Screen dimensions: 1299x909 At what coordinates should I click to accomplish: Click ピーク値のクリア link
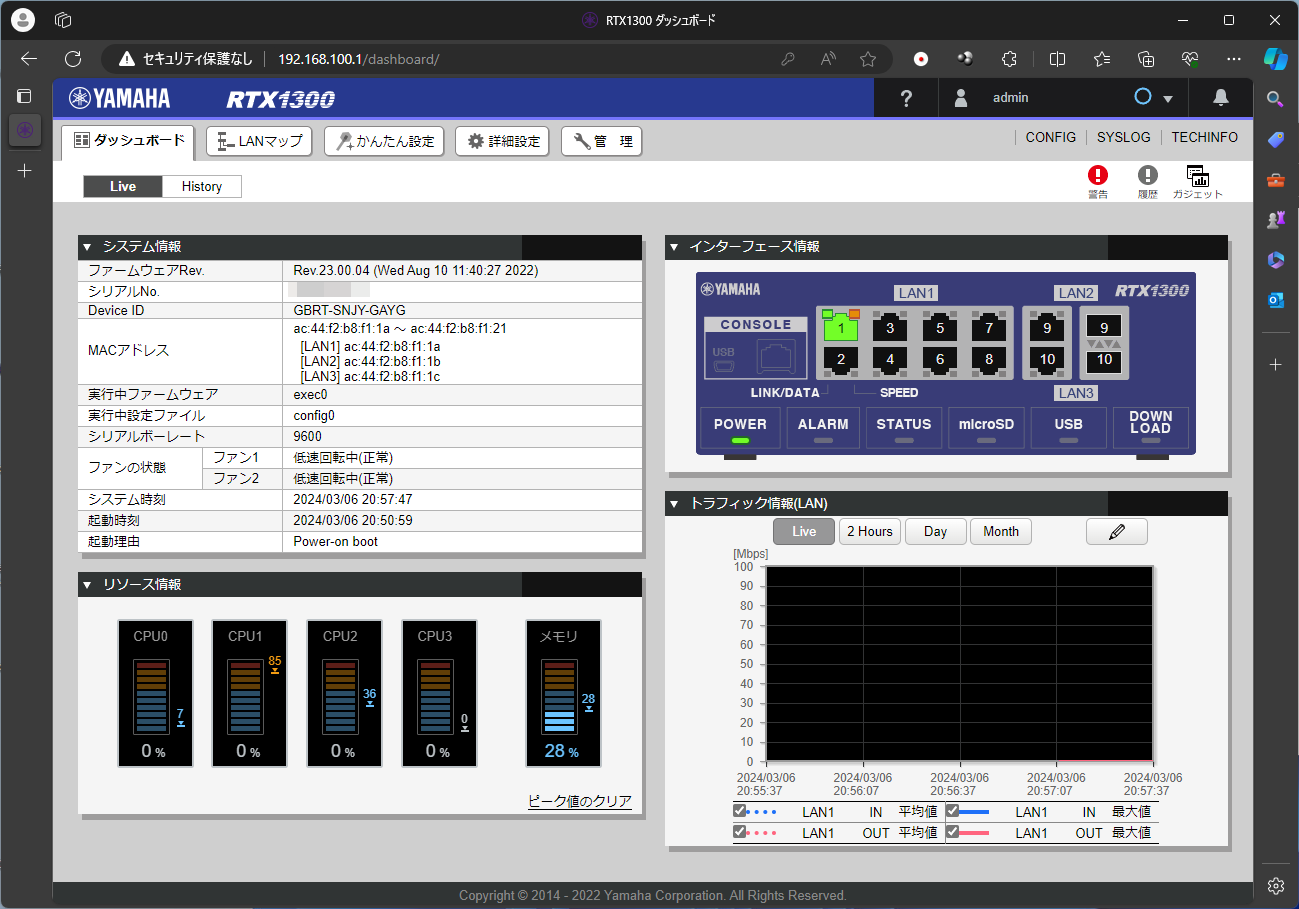coord(580,801)
